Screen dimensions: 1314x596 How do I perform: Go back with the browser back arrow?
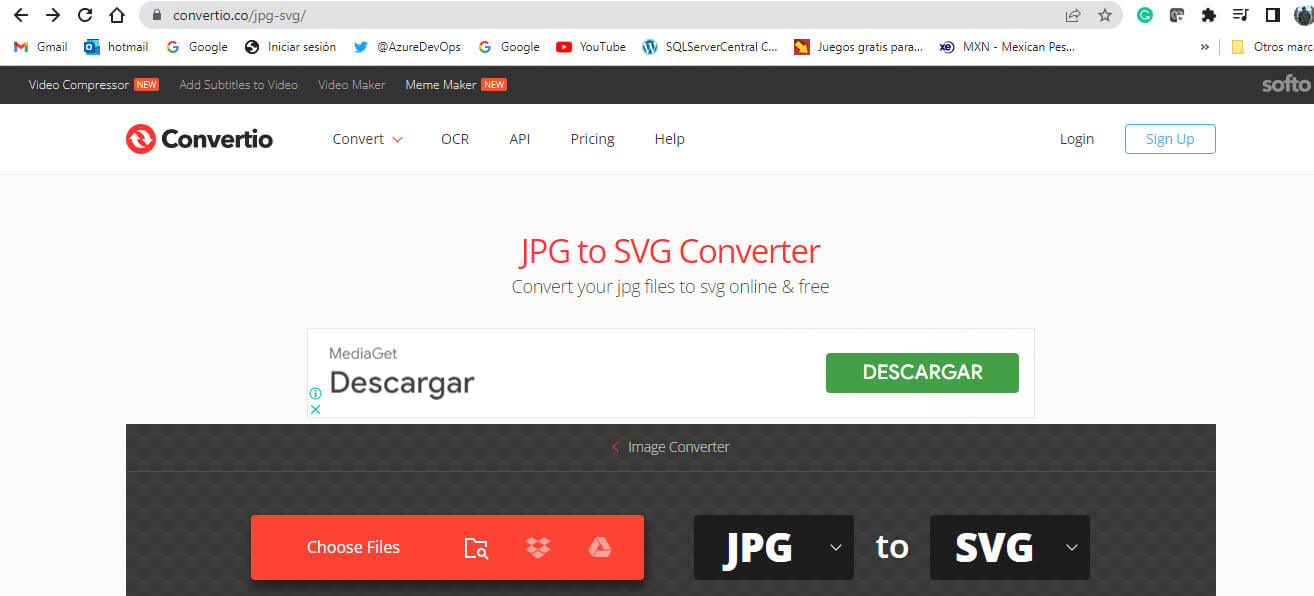(x=20, y=15)
